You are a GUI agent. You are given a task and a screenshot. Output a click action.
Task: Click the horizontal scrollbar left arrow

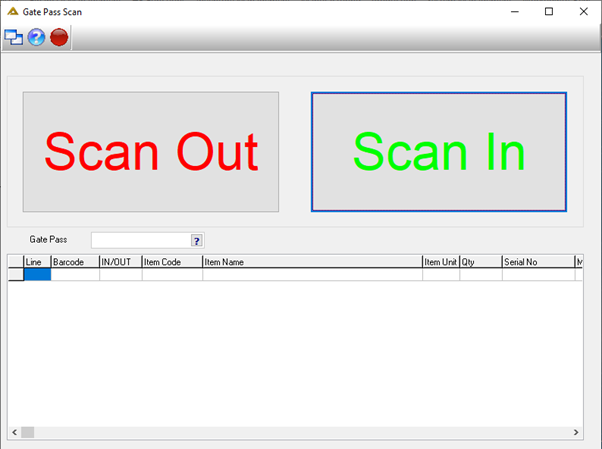[x=14, y=432]
